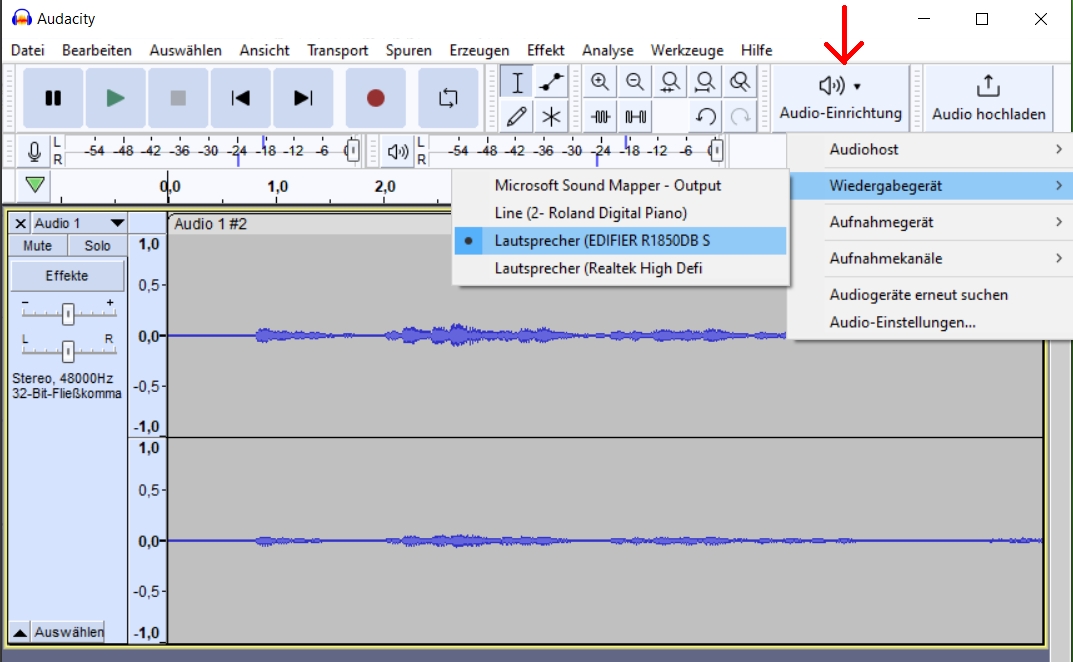This screenshot has height=662, width=1073.
Task: Select the Draw pencil tool
Action: (516, 116)
